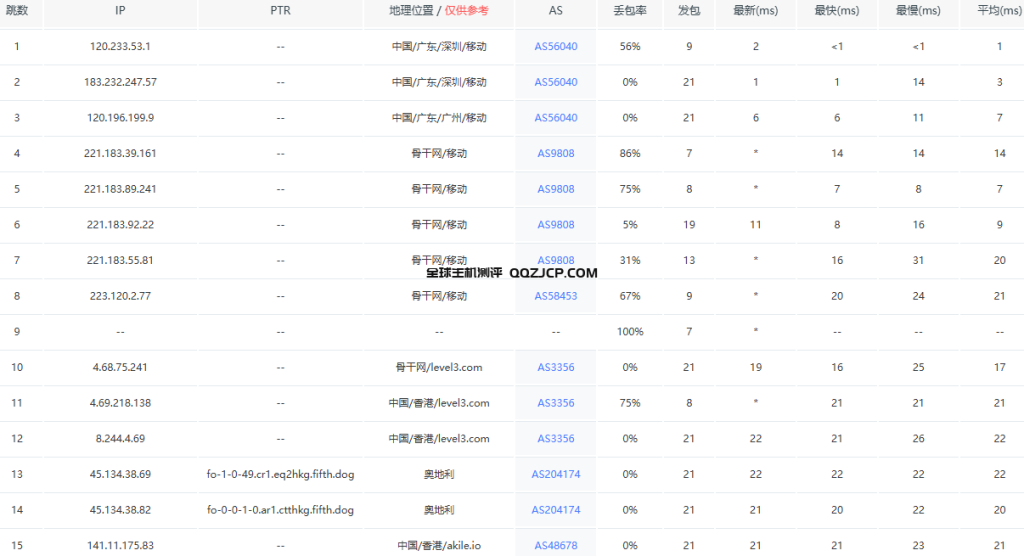Click PTR fo-0-0-1-0.ar1.ctthkg.fifth.dog
Viewport: 1024px width, 556px height.
point(280,510)
